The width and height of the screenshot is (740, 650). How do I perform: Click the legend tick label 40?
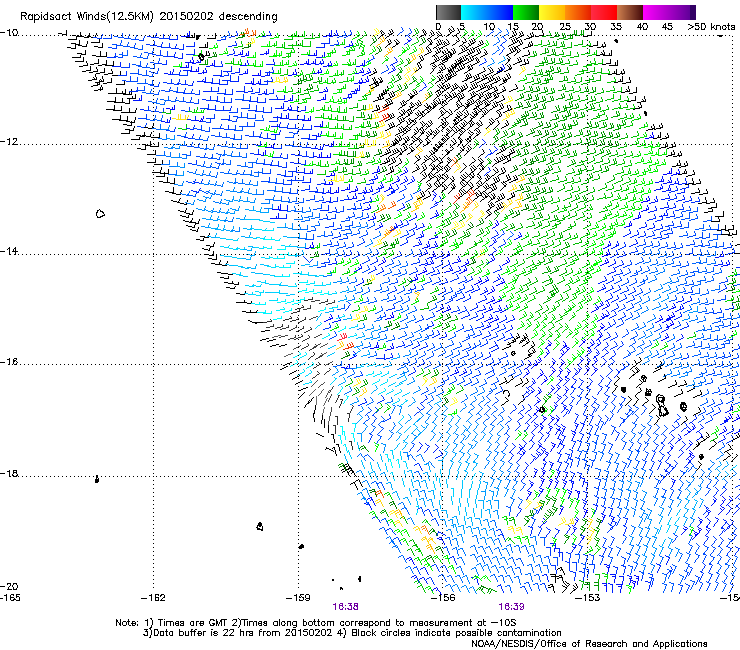[642, 27]
